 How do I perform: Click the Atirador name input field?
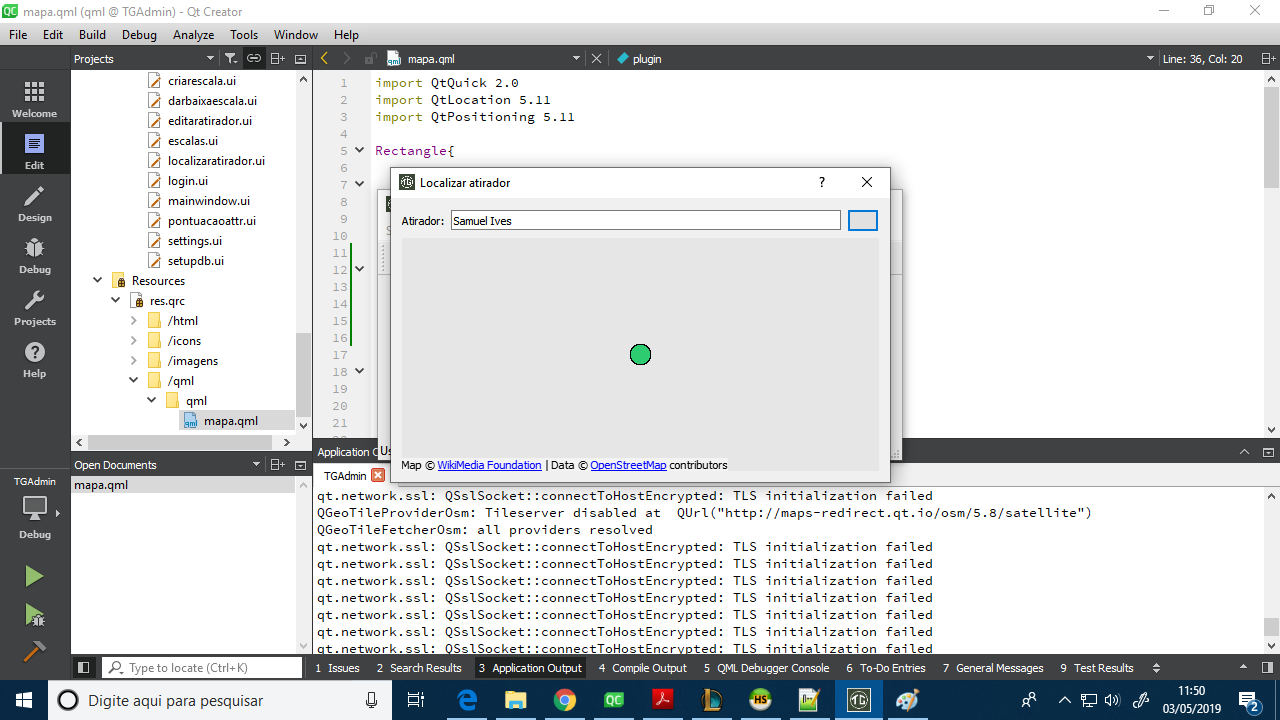pyautogui.click(x=645, y=221)
